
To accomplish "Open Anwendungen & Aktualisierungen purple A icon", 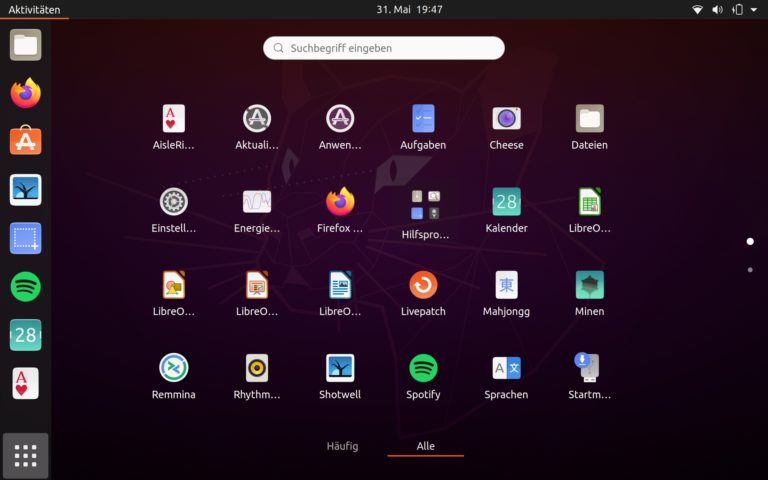I will point(340,119).
